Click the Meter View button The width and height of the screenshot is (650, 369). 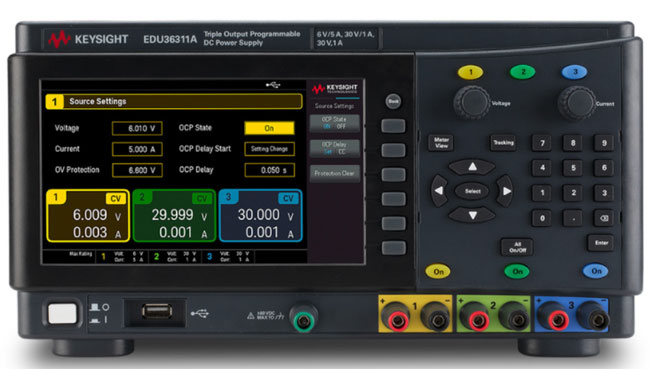pyautogui.click(x=441, y=143)
